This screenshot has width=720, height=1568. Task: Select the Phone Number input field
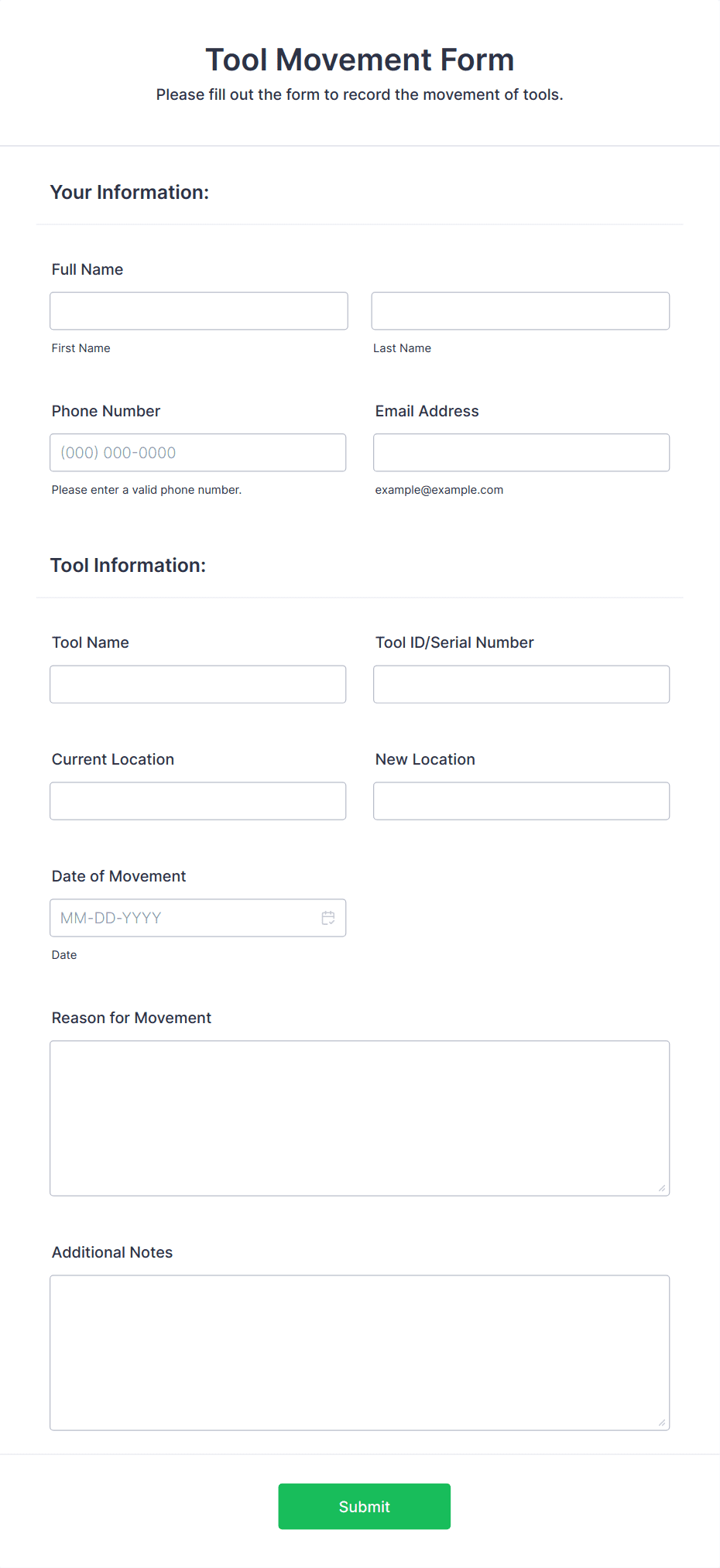point(198,453)
